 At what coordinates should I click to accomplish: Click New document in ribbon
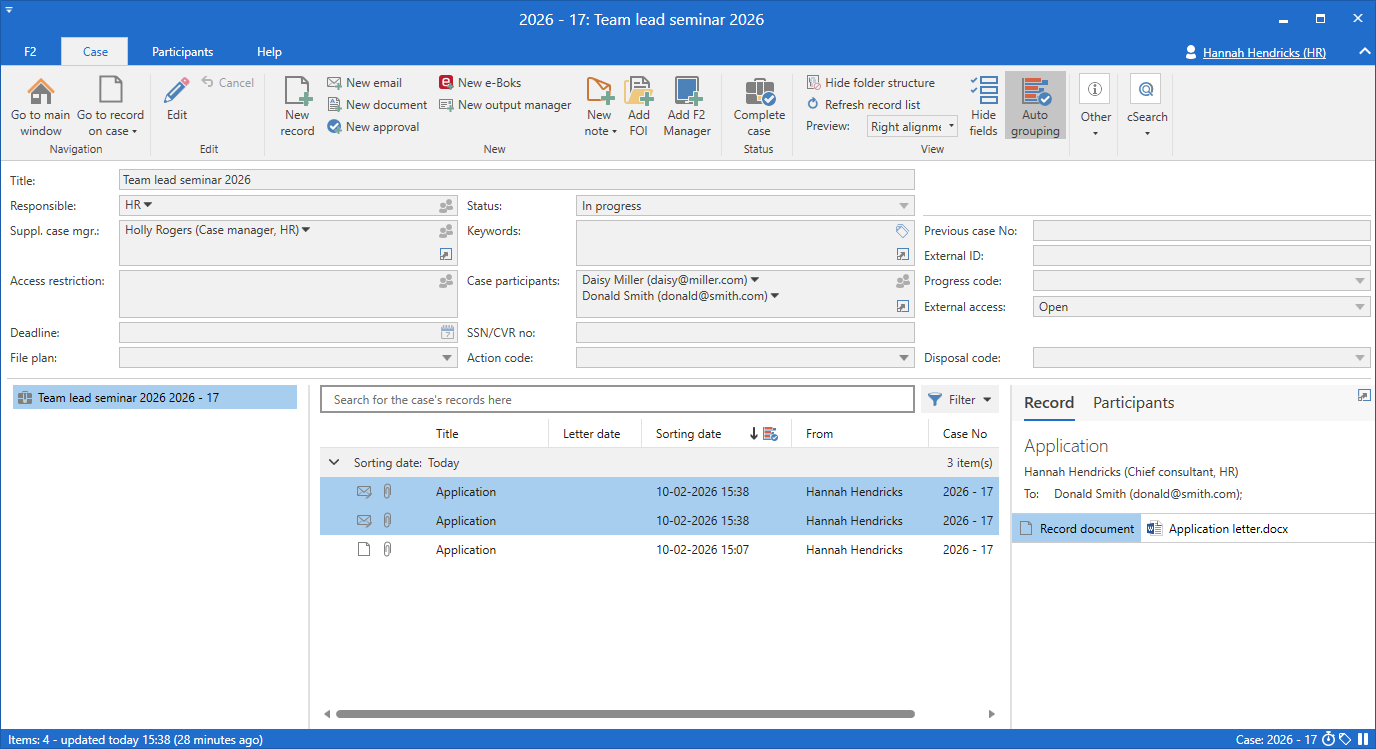[x=378, y=105]
